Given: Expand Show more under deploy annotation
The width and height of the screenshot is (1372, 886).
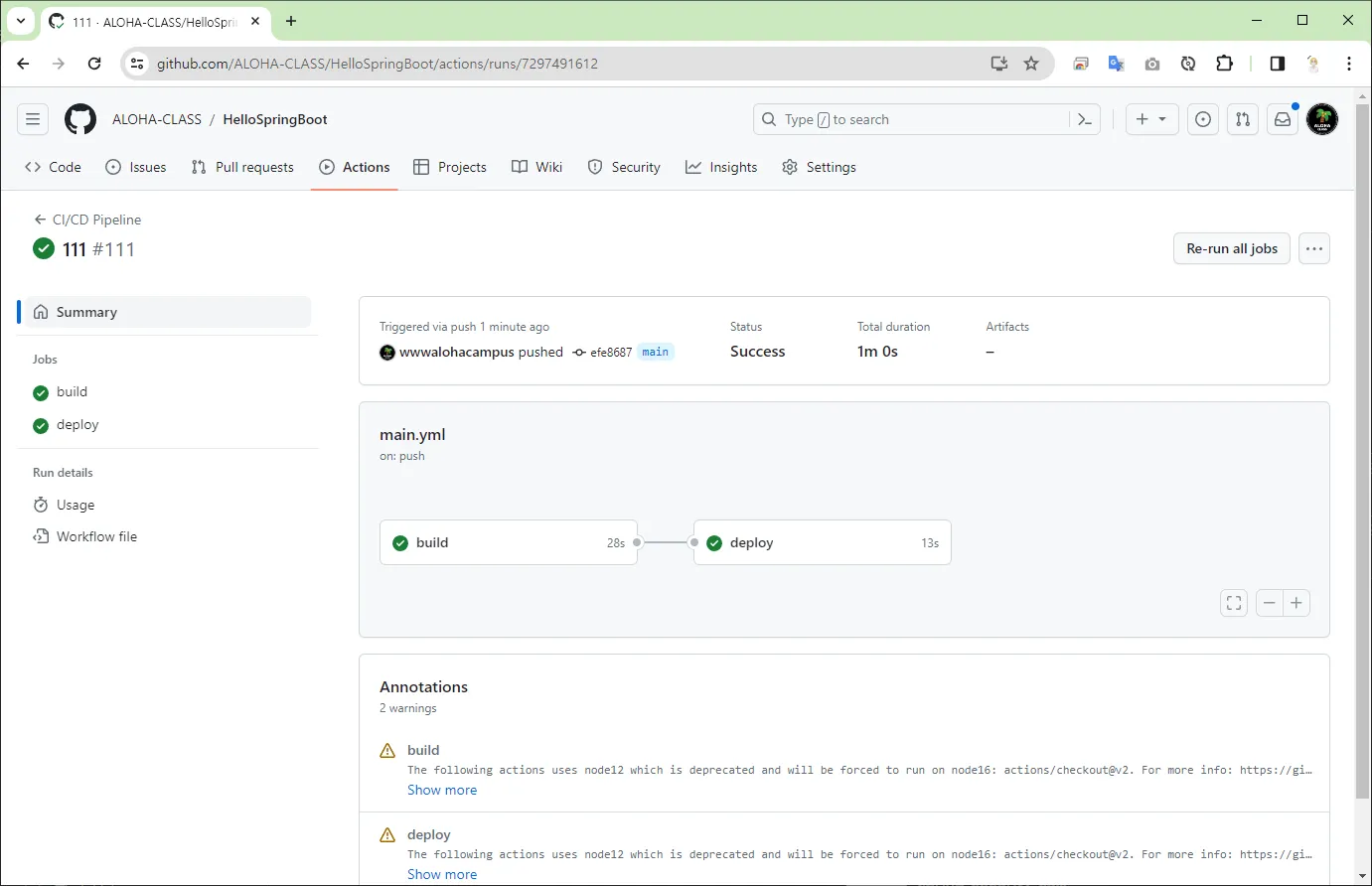Looking at the screenshot, I should (442, 874).
